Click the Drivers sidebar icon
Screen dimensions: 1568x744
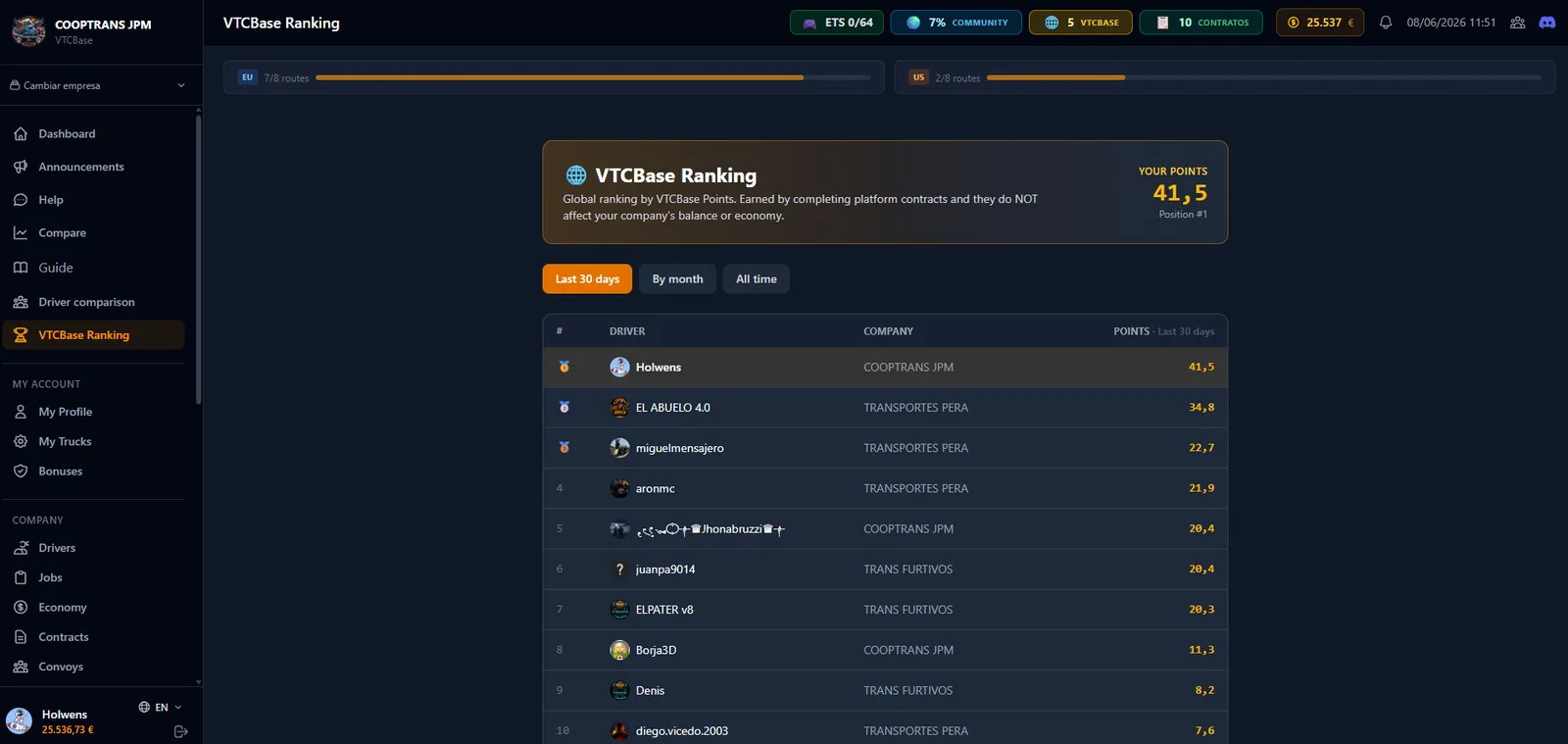pos(21,548)
